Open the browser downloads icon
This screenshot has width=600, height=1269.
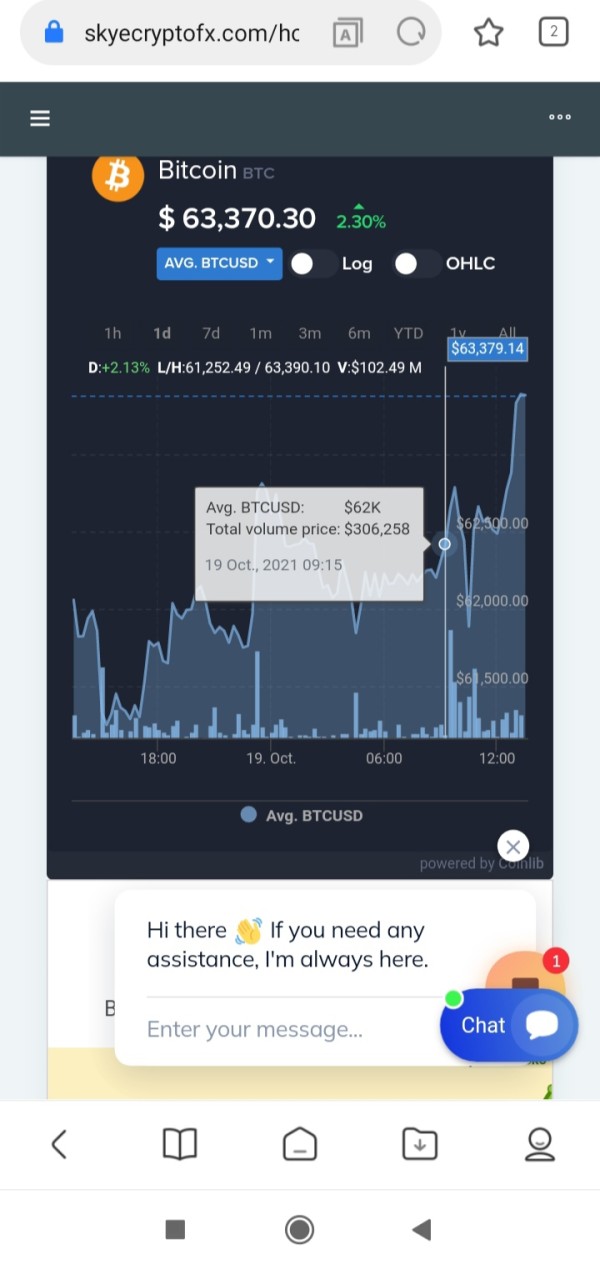point(420,1143)
